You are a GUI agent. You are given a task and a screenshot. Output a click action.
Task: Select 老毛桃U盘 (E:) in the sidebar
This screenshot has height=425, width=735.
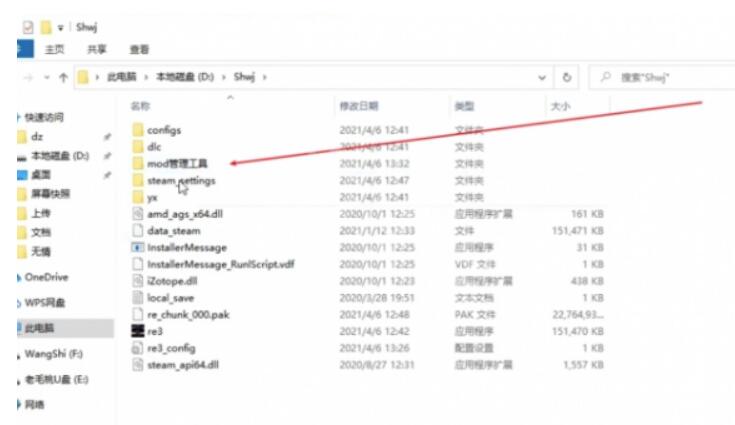[x=56, y=379]
